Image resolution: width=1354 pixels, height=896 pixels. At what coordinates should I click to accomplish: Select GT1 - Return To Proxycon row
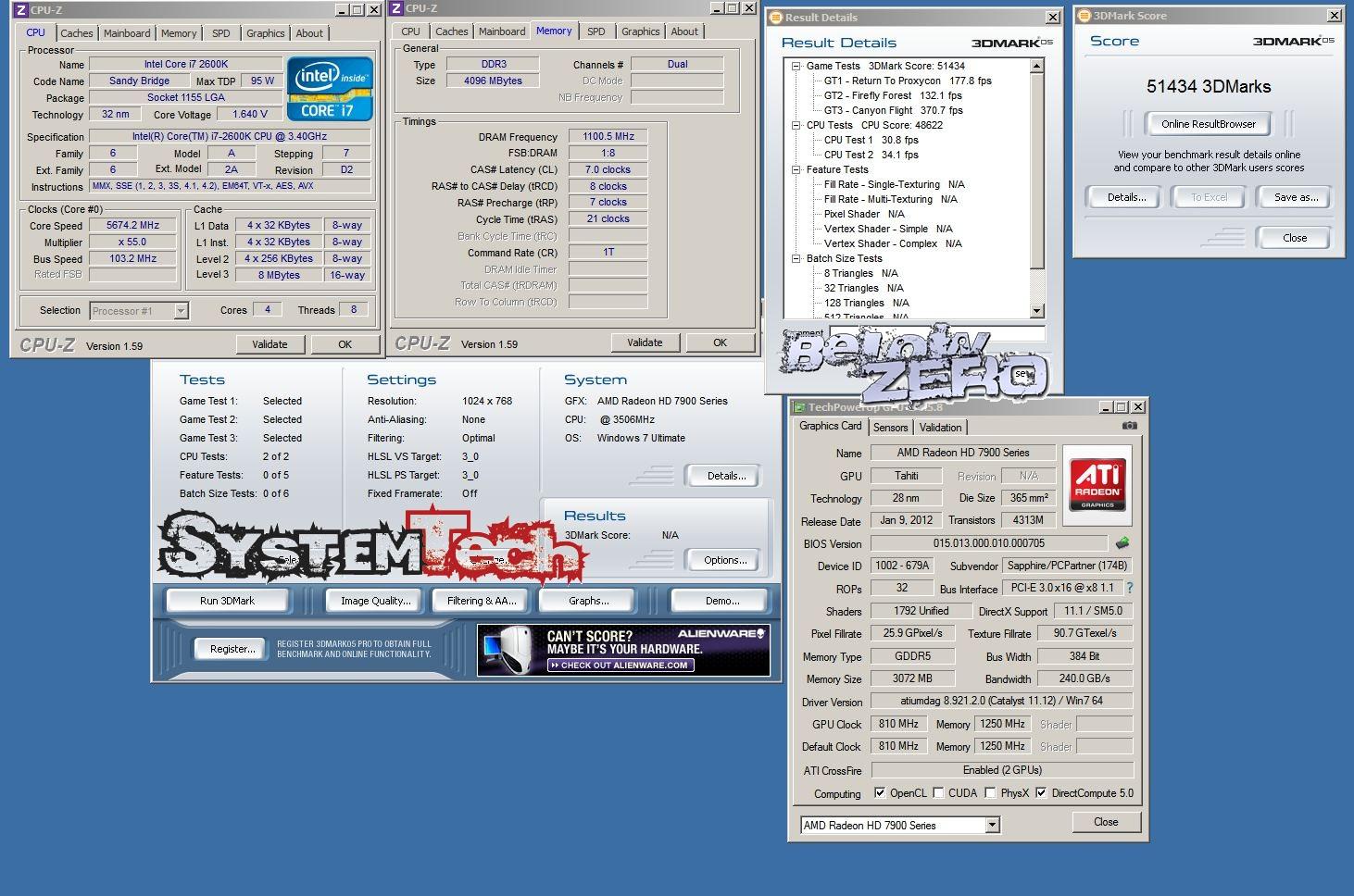coord(908,81)
